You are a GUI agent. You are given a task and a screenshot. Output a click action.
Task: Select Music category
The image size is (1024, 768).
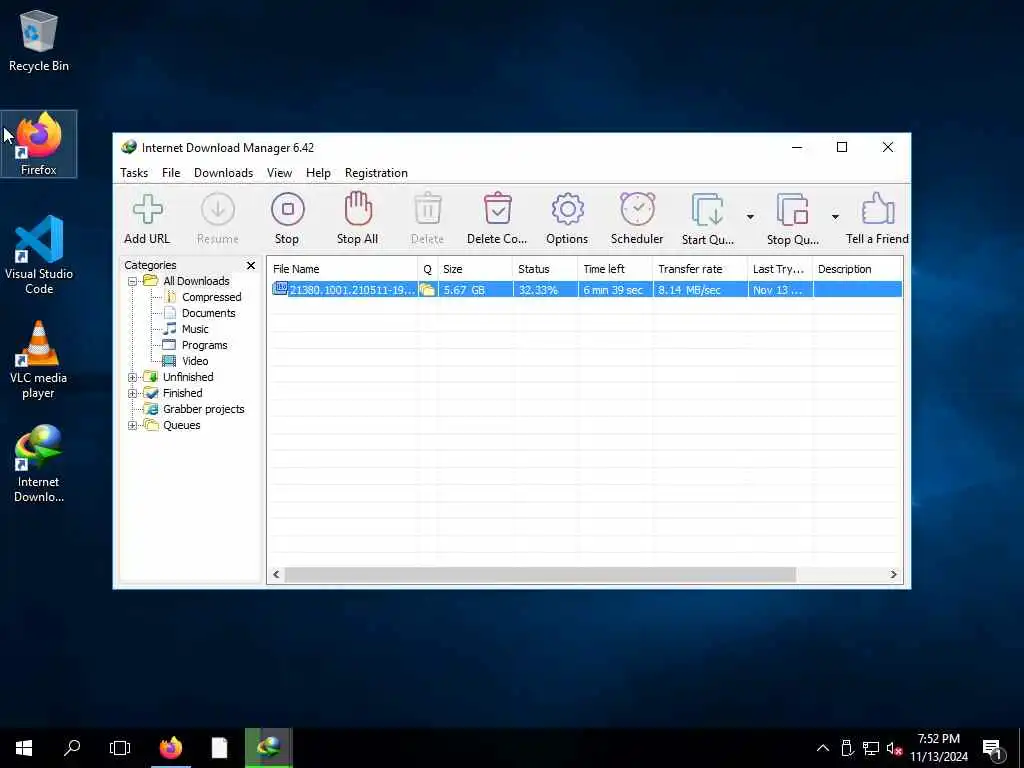point(195,329)
